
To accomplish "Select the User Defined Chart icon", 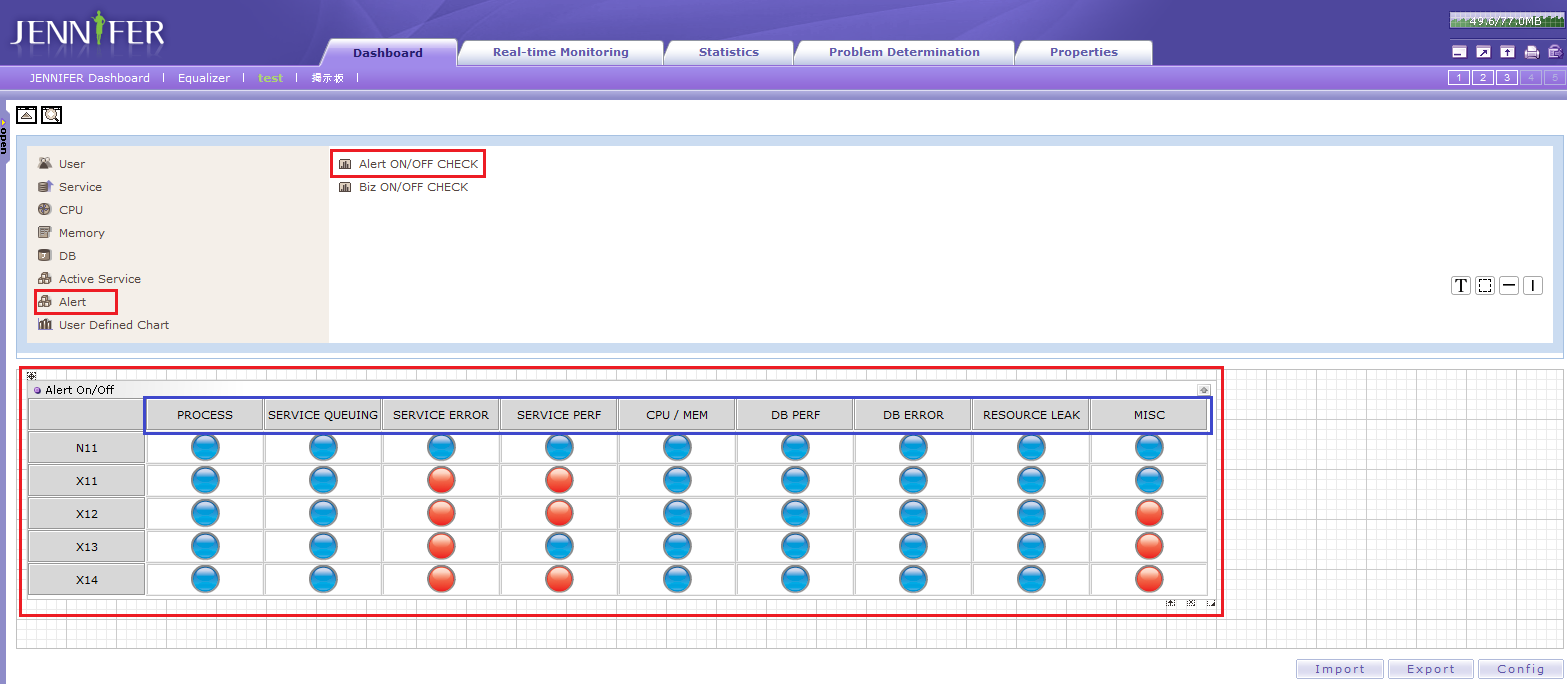I will point(45,324).
